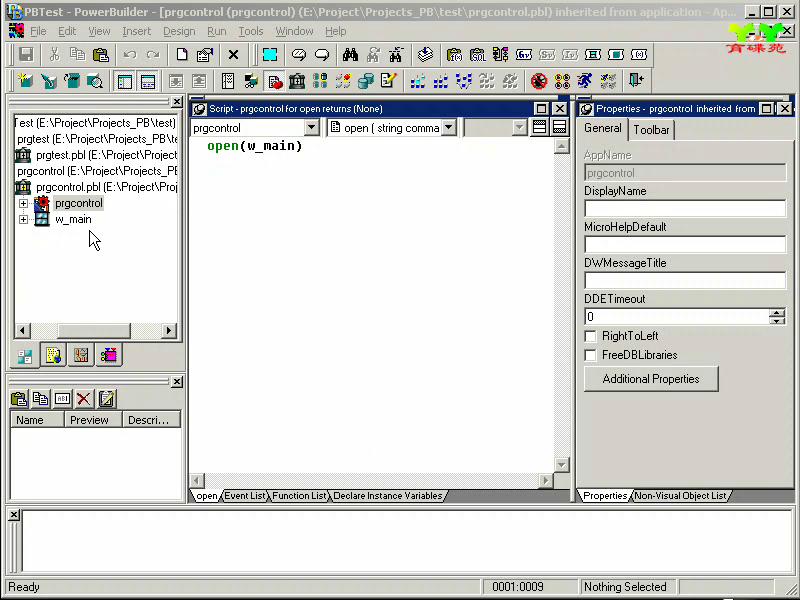Viewport: 800px width, 600px height.
Task: Click the To-Do List checklist pencil icon
Action: (x=389, y=81)
